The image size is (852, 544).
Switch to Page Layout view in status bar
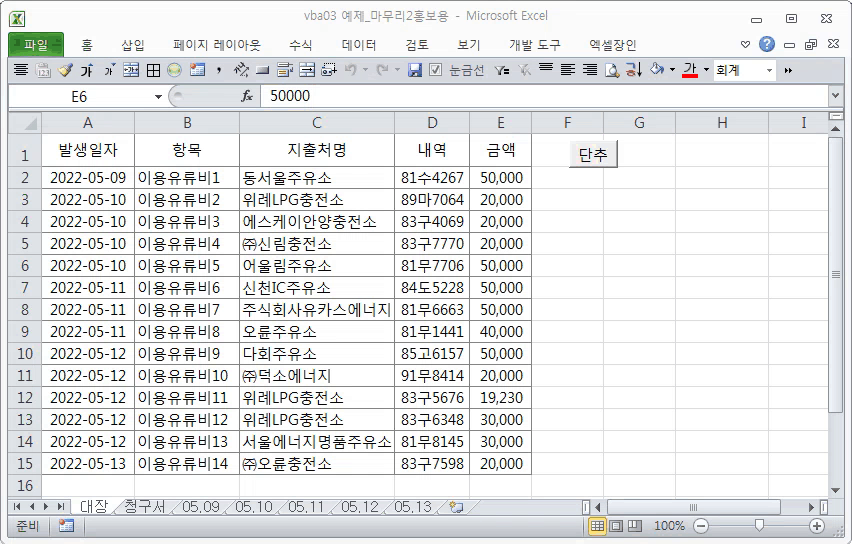(616, 526)
